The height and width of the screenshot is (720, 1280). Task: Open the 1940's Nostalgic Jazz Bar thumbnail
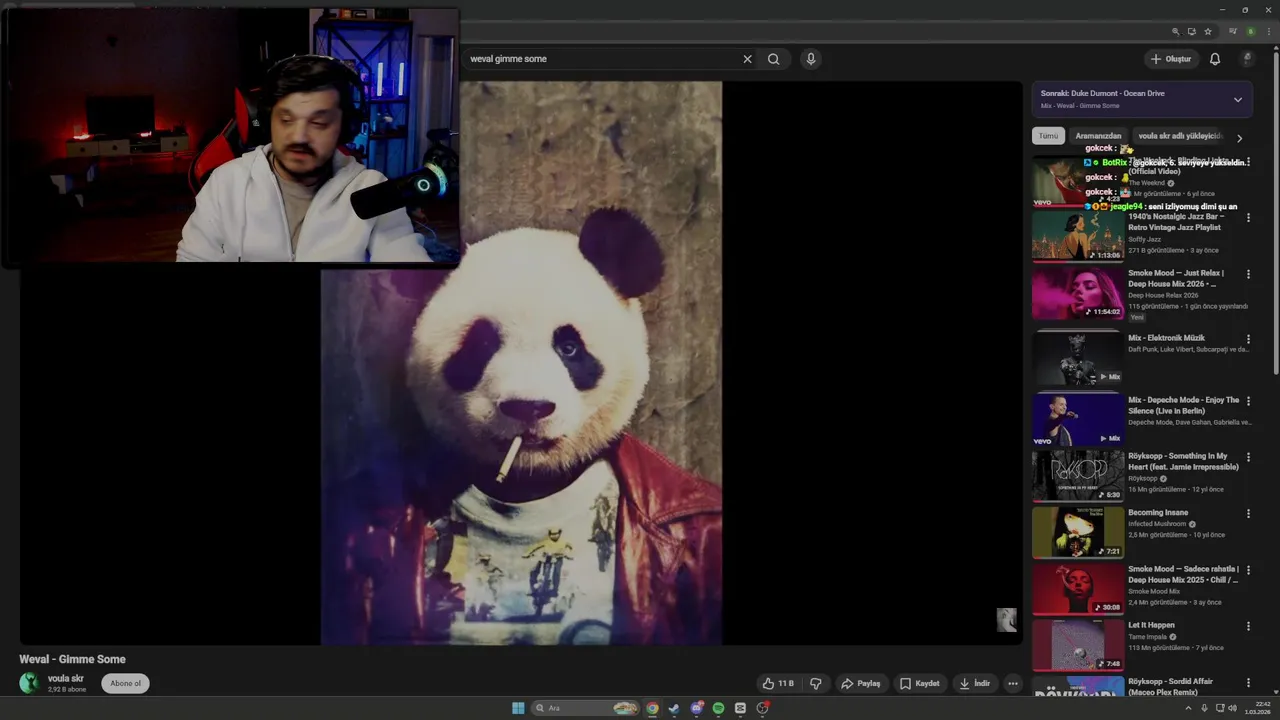click(1078, 236)
